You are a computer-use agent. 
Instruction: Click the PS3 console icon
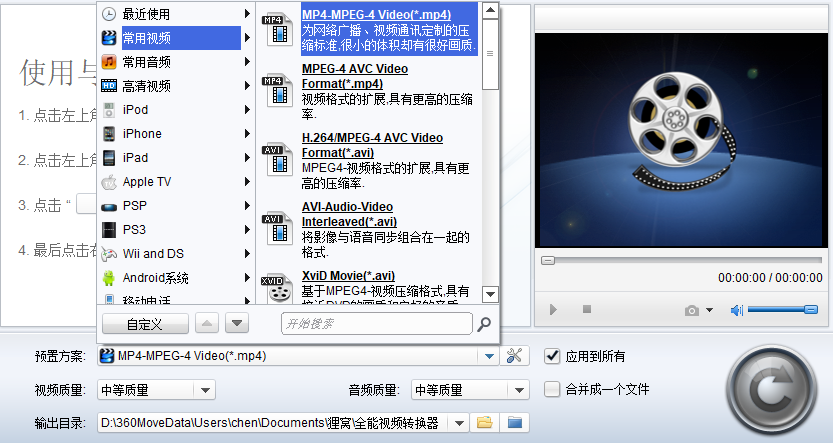(109, 230)
